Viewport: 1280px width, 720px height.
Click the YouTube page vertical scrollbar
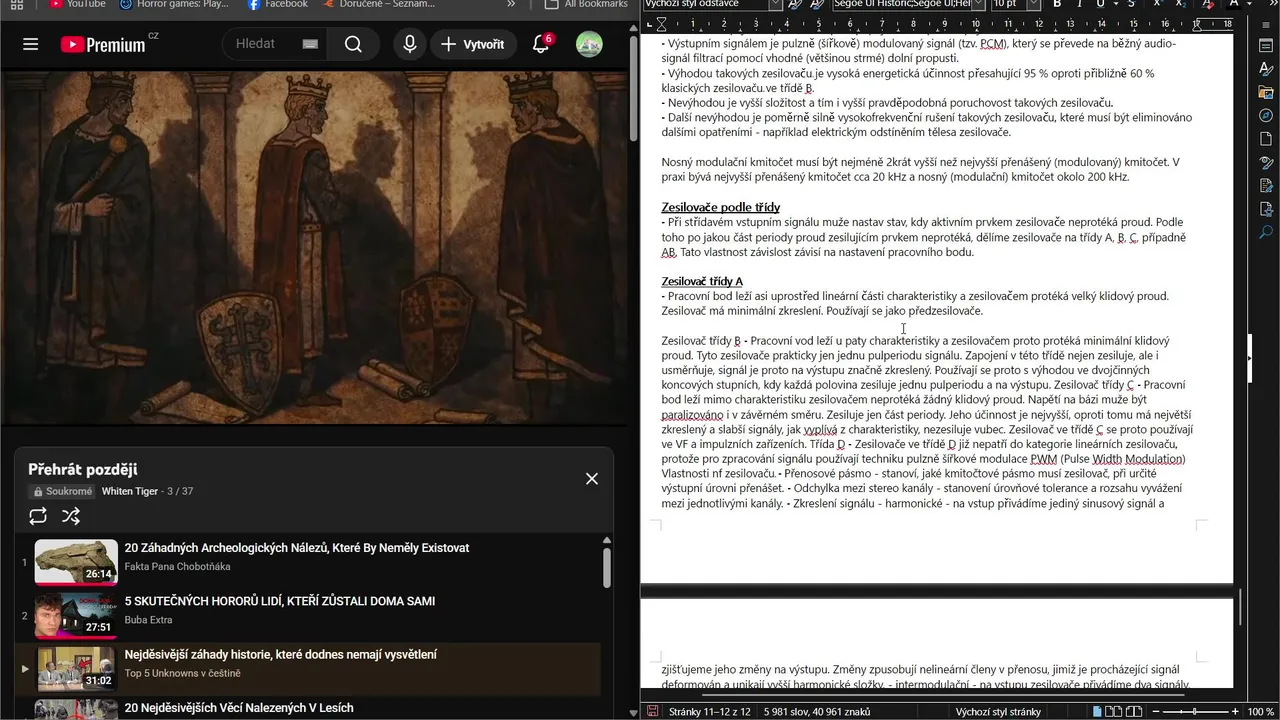633,90
